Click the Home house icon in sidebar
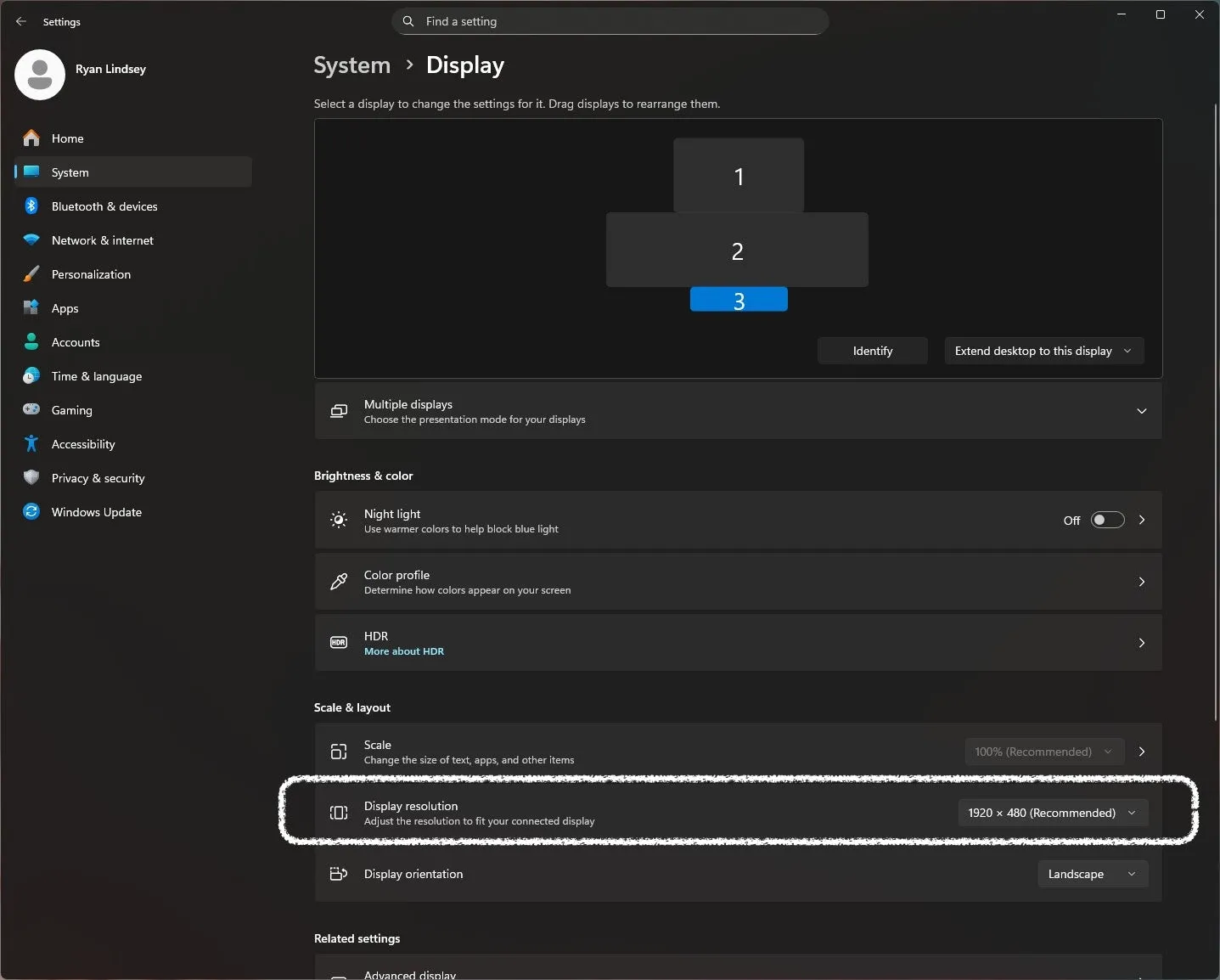Screen dimensions: 1220x980 [x=31, y=138]
